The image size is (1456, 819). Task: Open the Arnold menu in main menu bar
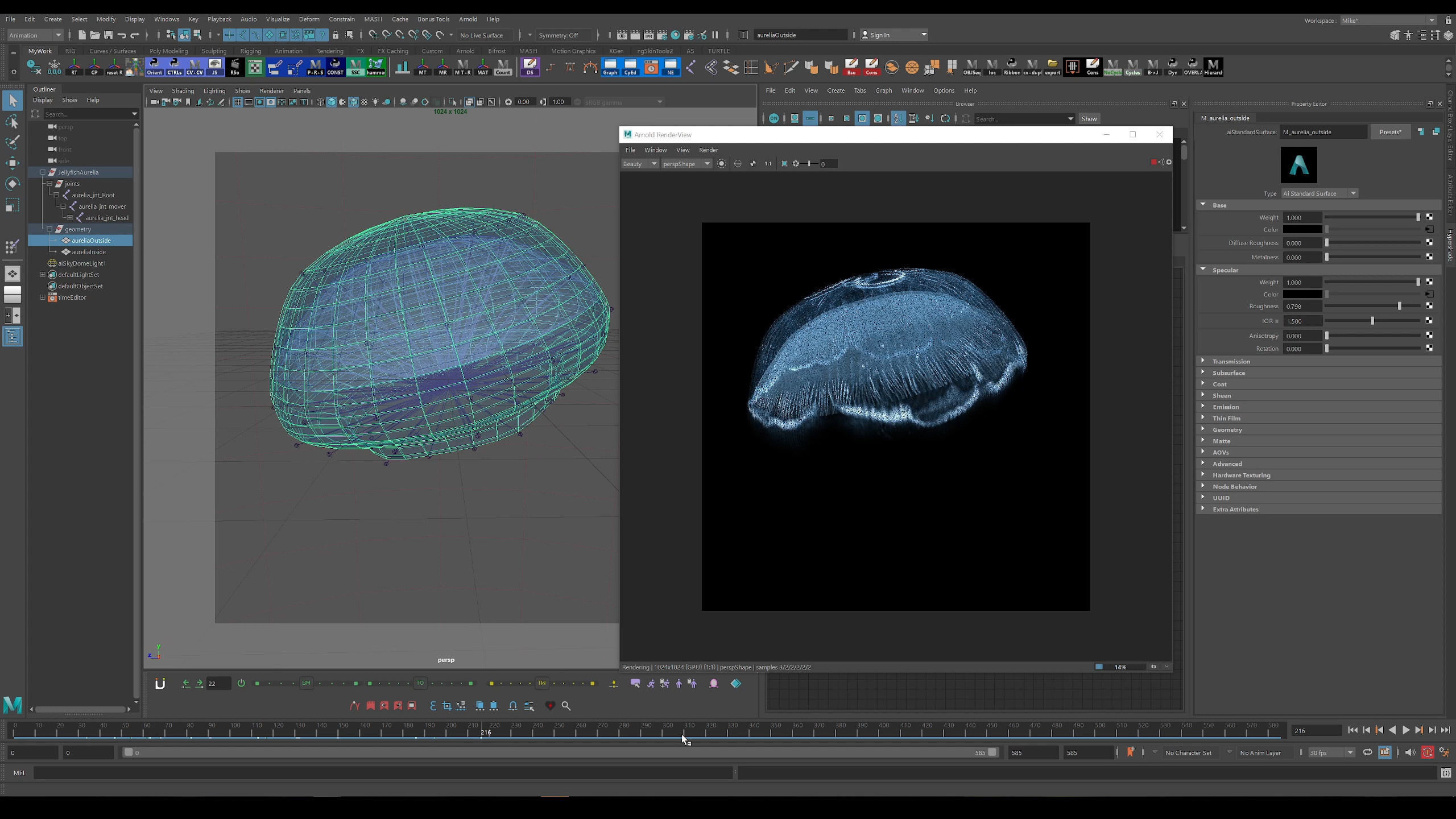click(468, 19)
